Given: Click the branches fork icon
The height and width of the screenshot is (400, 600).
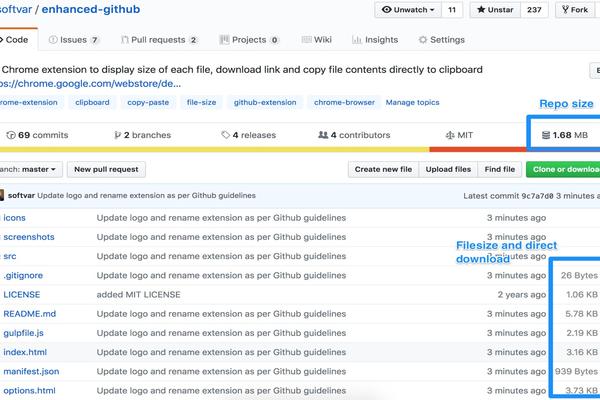Looking at the screenshot, I should tap(117, 135).
